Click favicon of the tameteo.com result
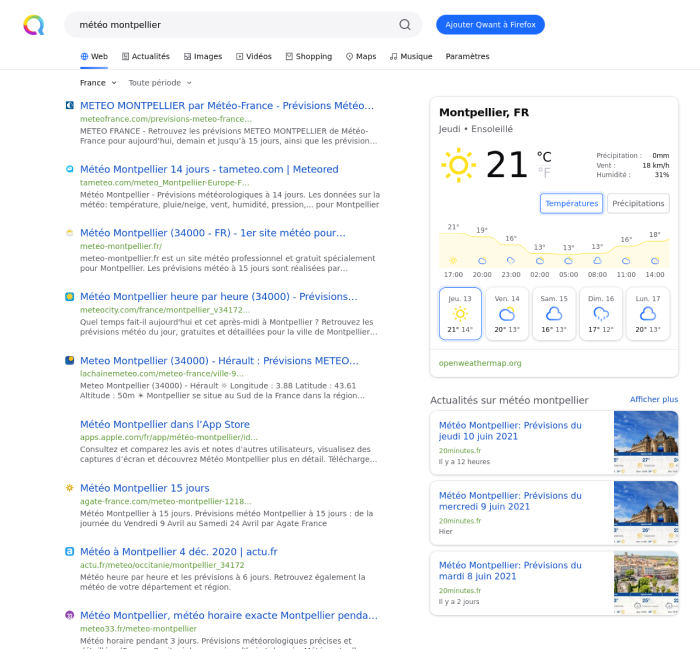This screenshot has height=649, width=700. point(70,169)
